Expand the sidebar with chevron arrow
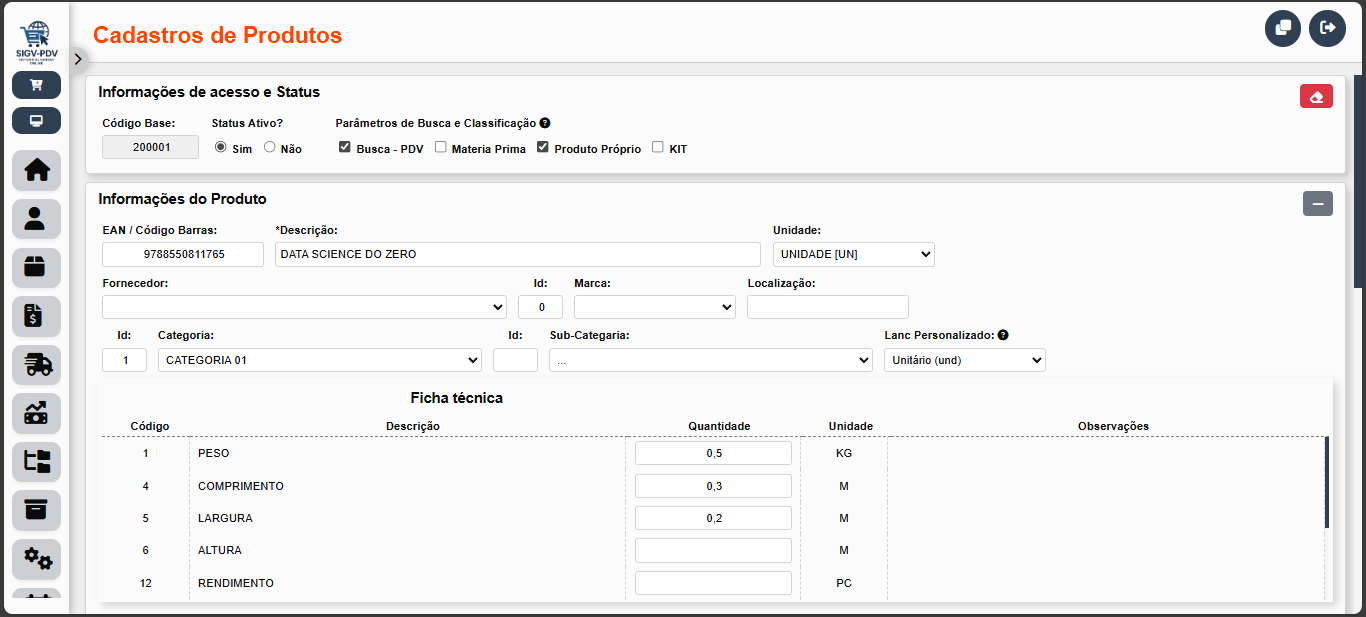 (x=78, y=59)
